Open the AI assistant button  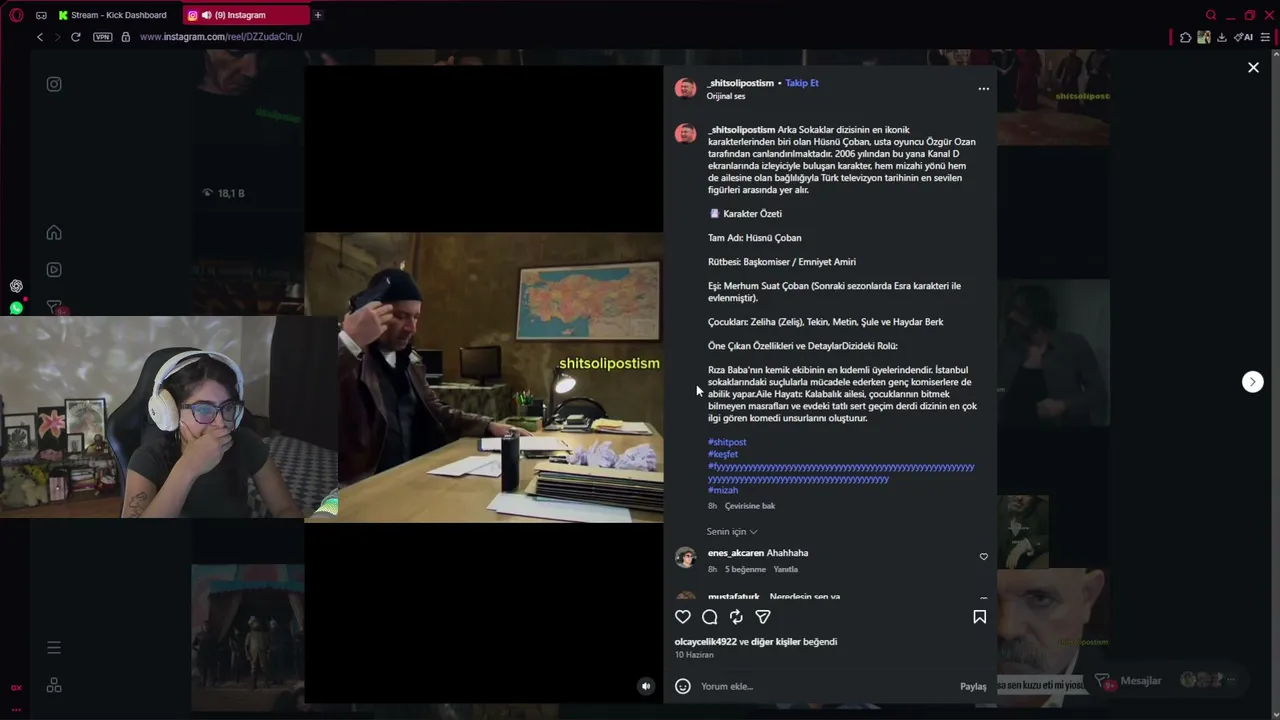coord(1244,37)
